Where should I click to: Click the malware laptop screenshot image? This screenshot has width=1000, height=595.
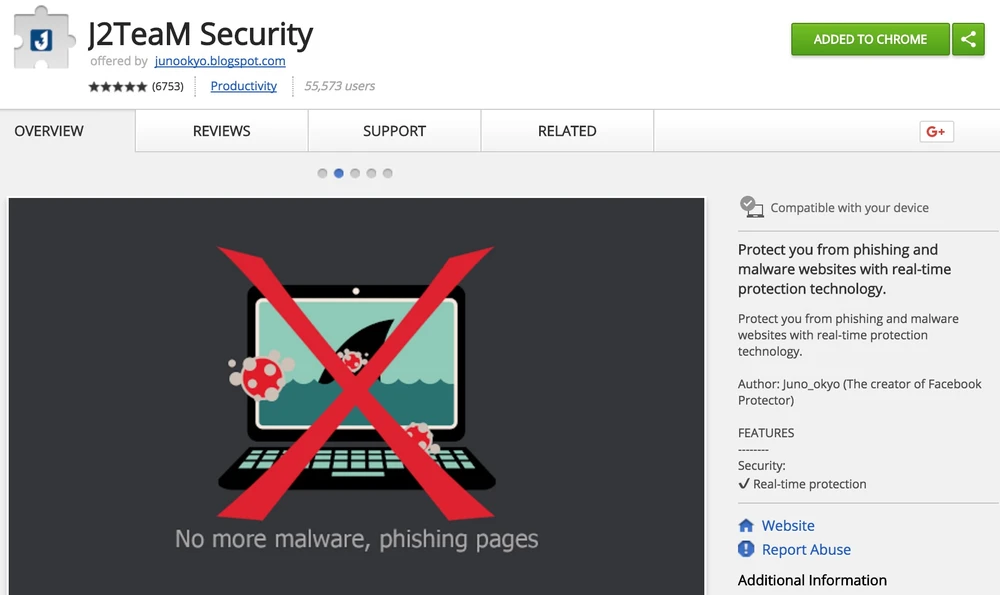pos(356,395)
